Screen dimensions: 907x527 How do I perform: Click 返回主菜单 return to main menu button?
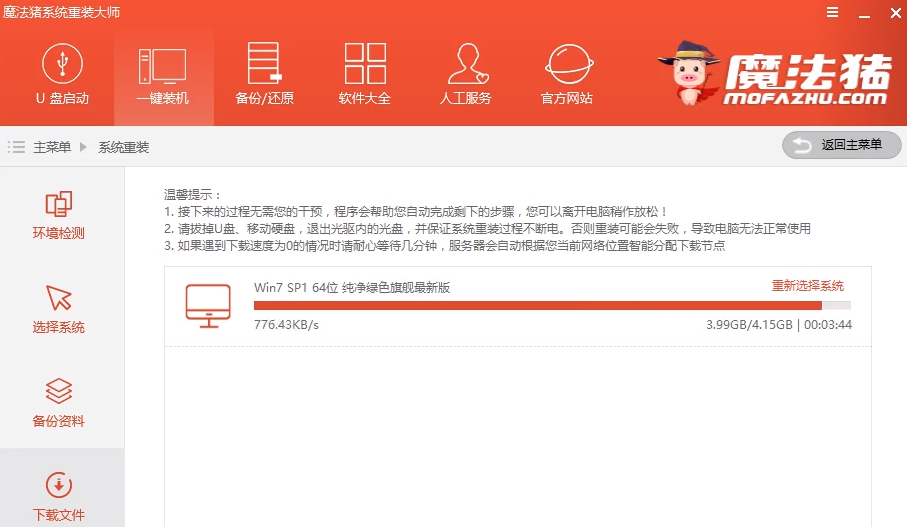[x=842, y=145]
